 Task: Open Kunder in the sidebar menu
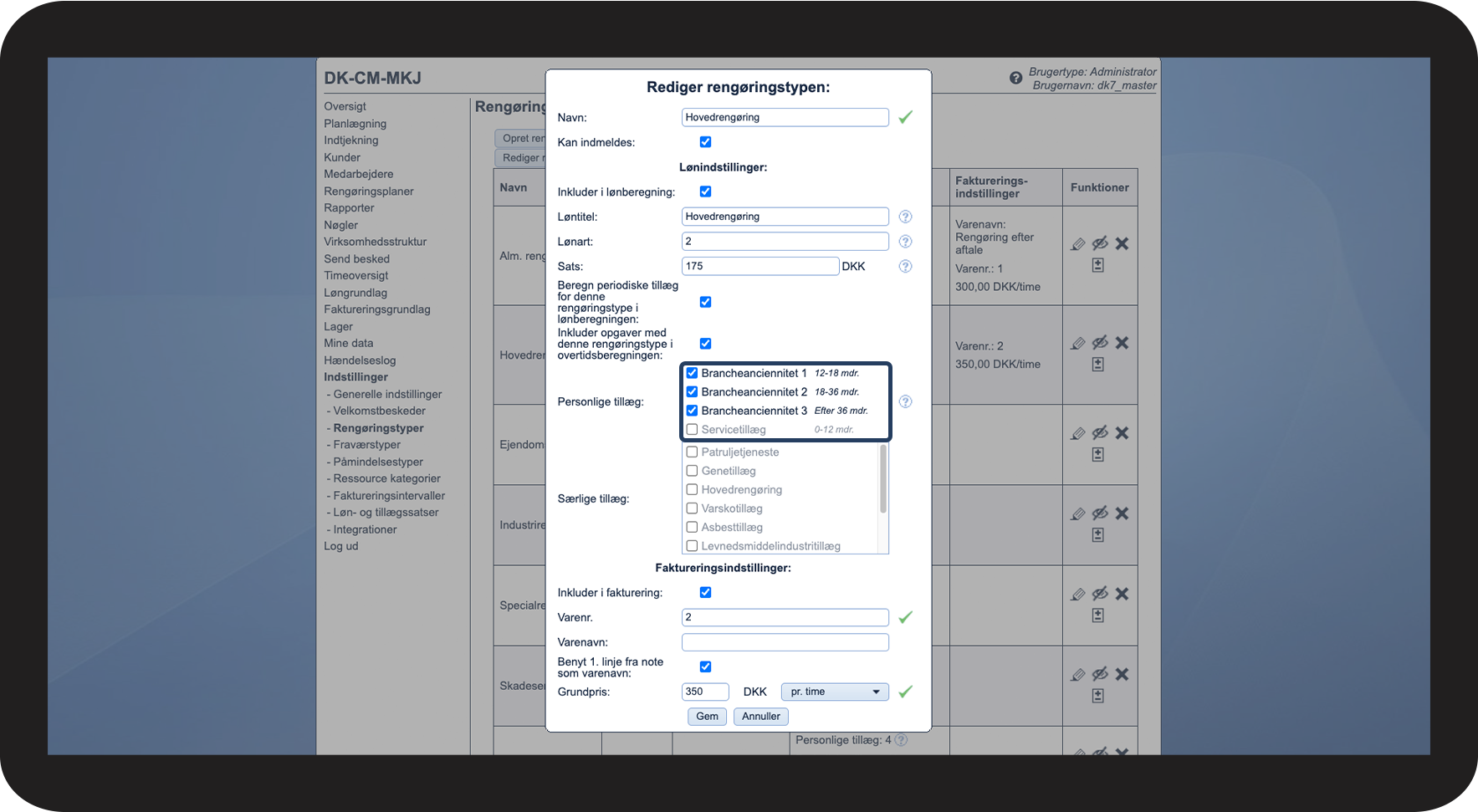(x=342, y=157)
